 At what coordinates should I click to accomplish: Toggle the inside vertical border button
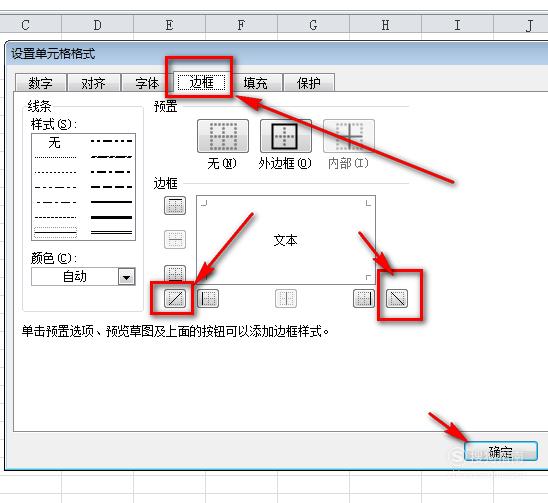click(286, 298)
